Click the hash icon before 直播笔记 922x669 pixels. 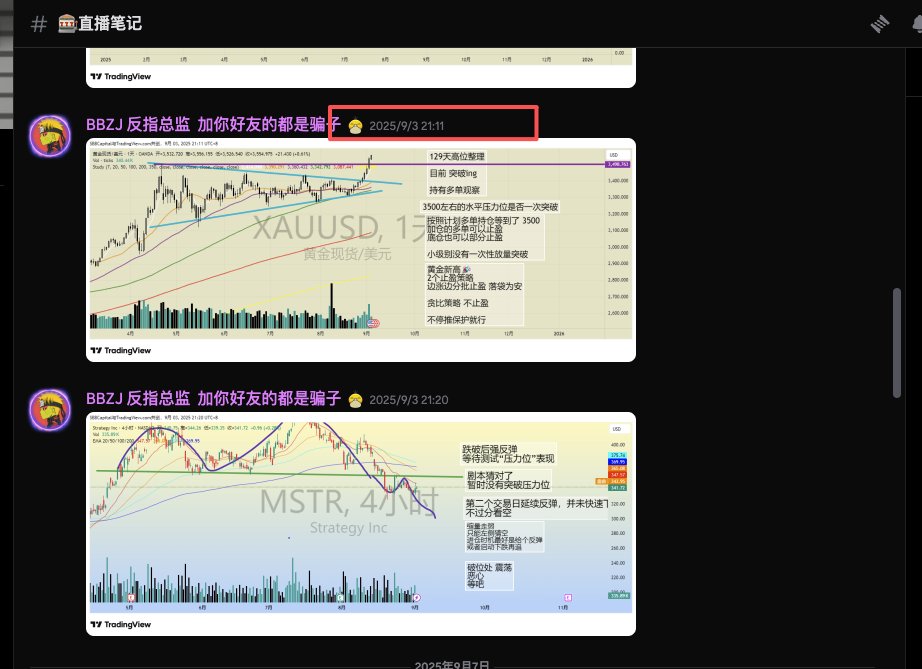pyautogui.click(x=39, y=24)
